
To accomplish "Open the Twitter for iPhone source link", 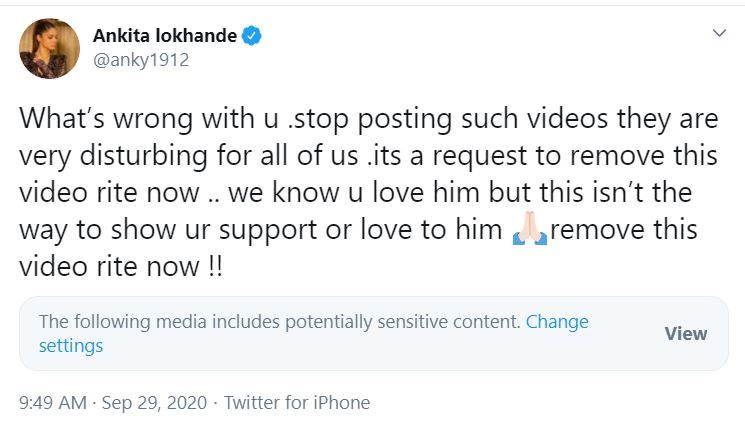I will (297, 403).
